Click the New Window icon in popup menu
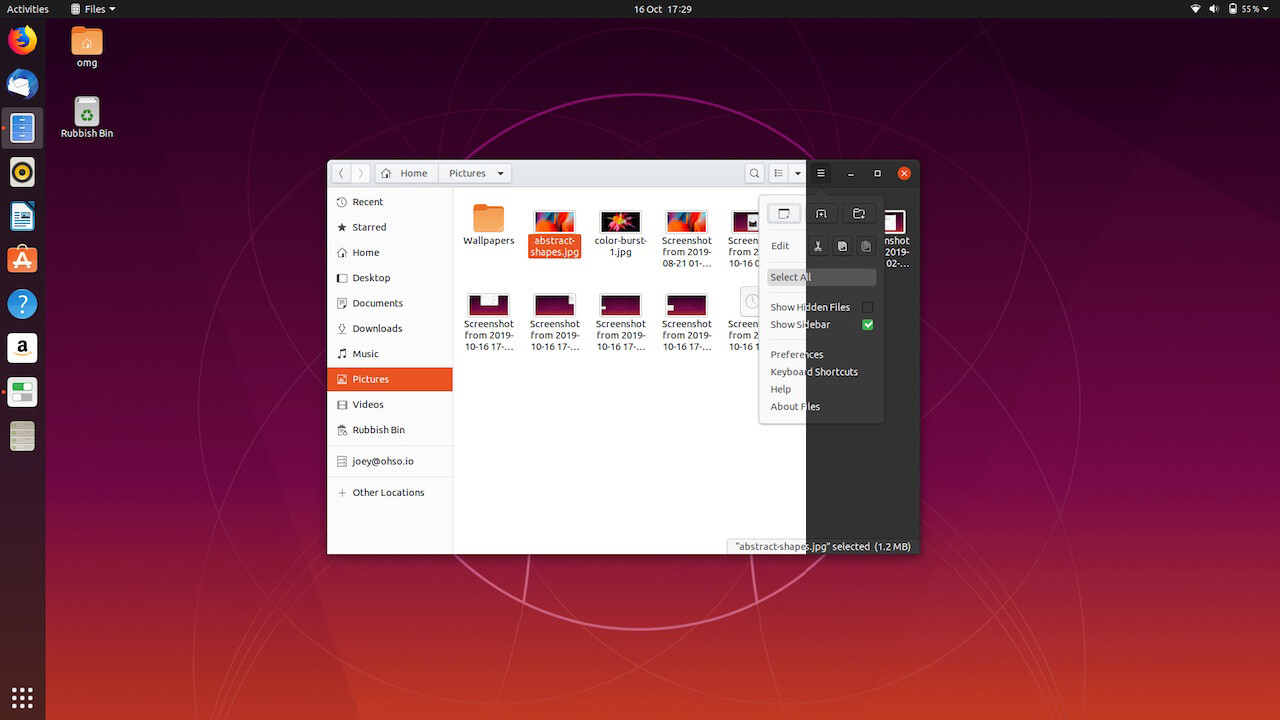This screenshot has width=1280, height=720. tap(784, 214)
